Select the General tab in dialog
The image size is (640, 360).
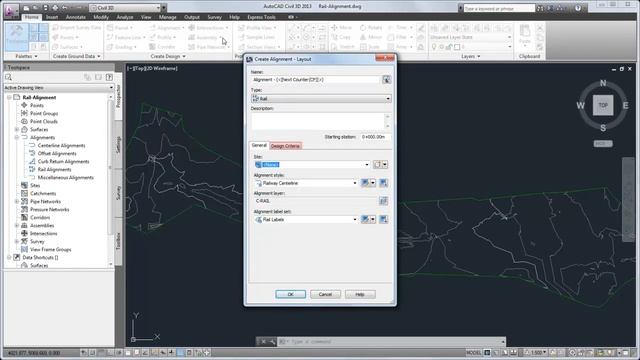(x=259, y=145)
